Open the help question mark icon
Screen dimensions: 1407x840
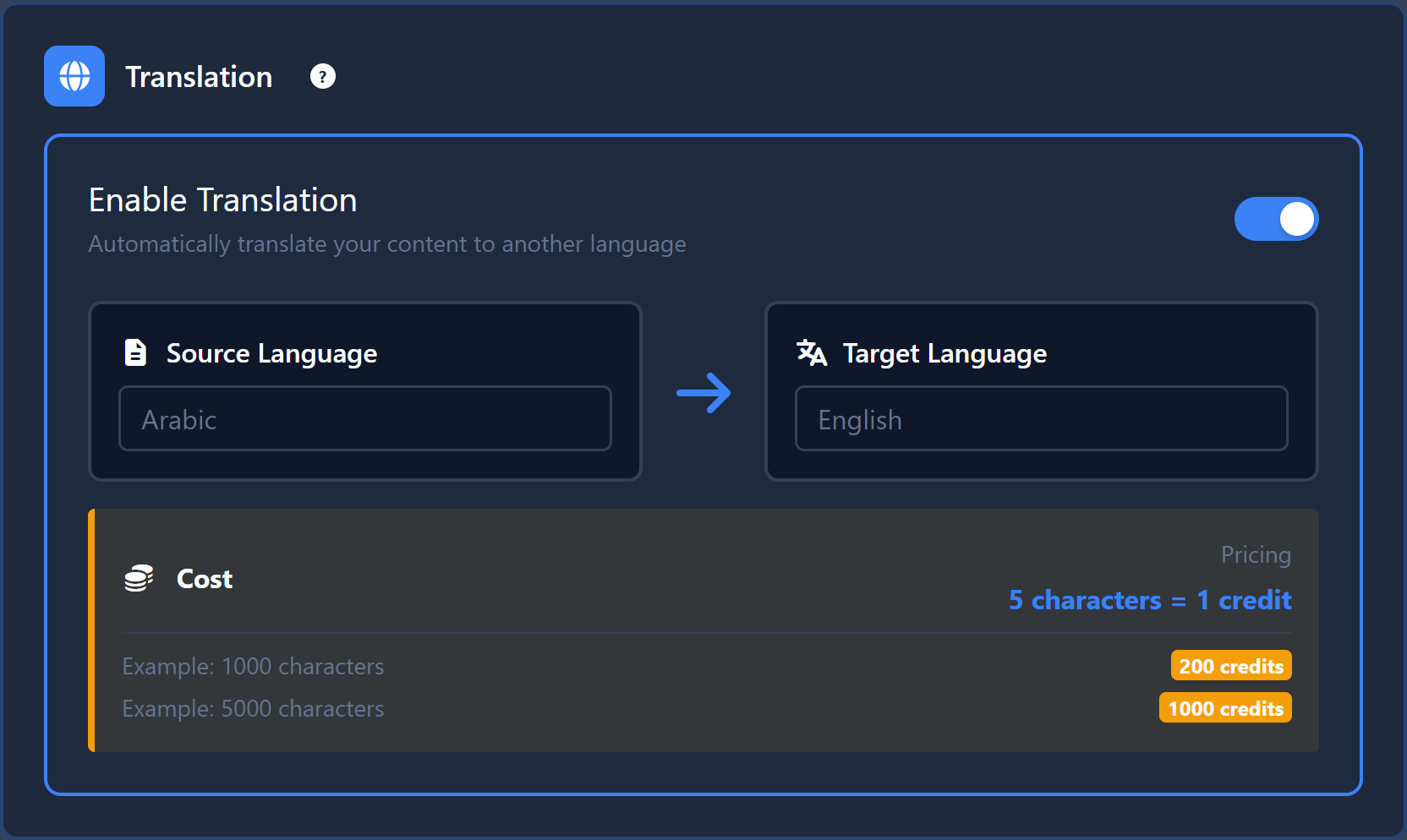[322, 77]
